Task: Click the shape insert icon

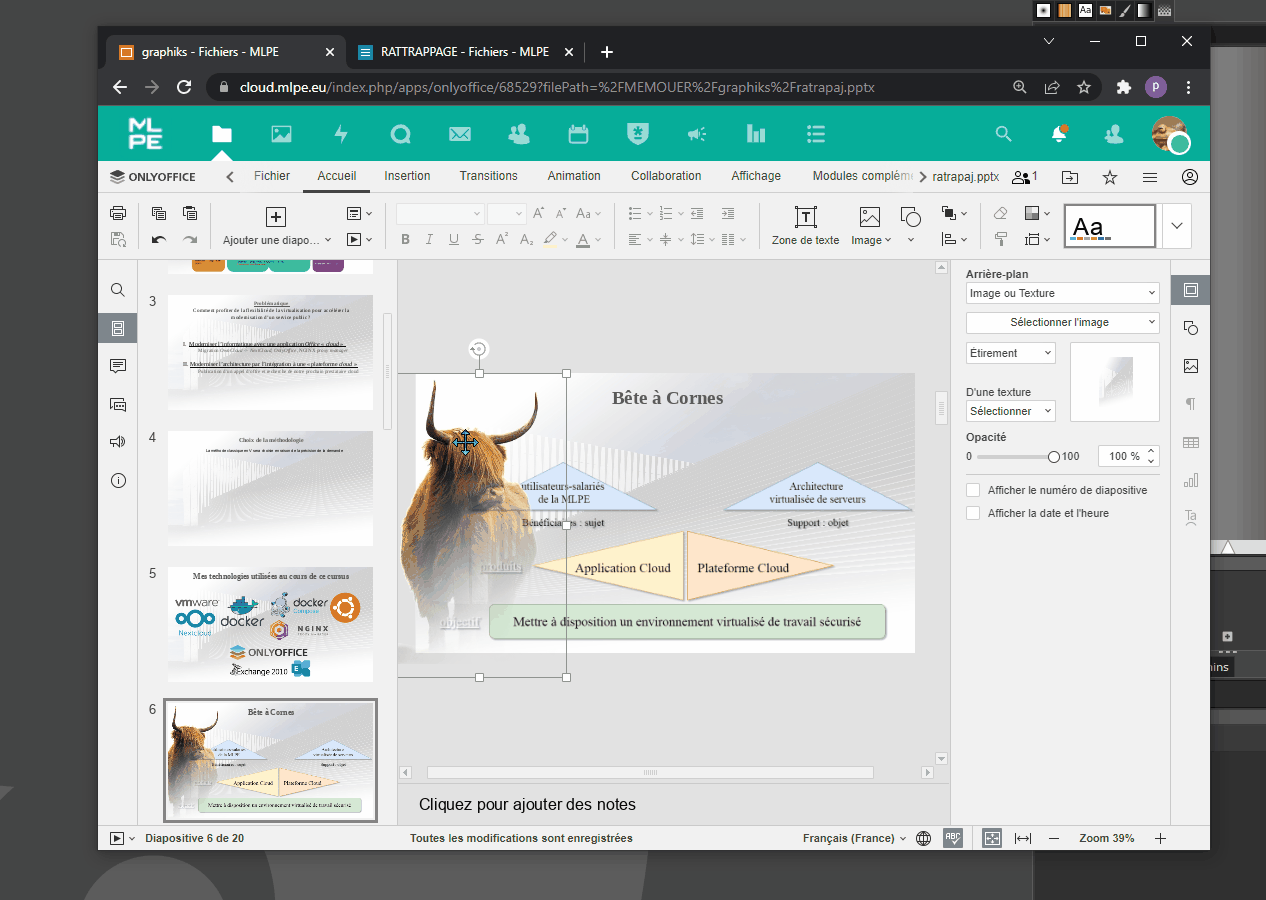Action: (x=910, y=217)
